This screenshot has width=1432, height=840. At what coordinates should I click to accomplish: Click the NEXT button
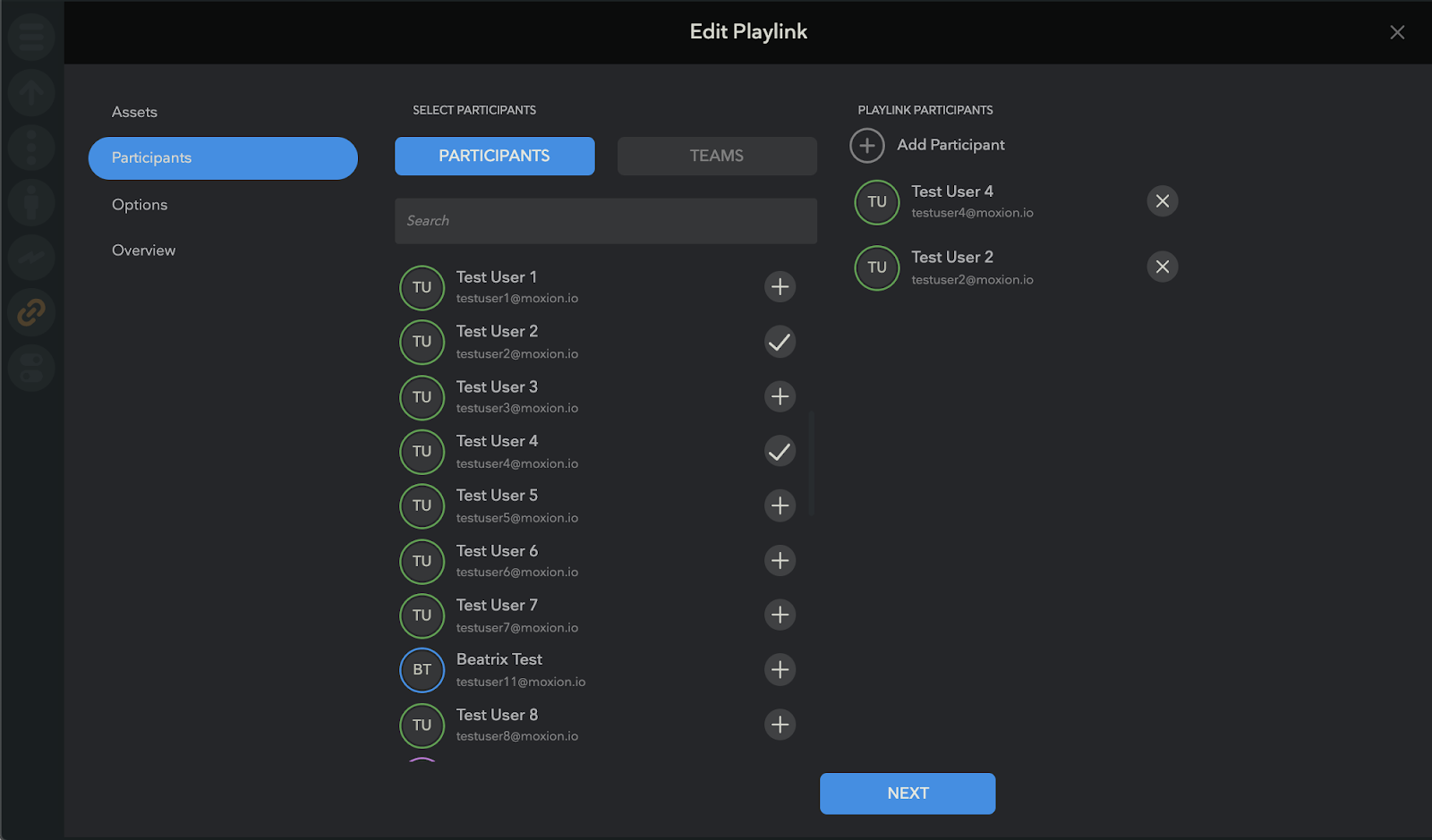coord(908,793)
